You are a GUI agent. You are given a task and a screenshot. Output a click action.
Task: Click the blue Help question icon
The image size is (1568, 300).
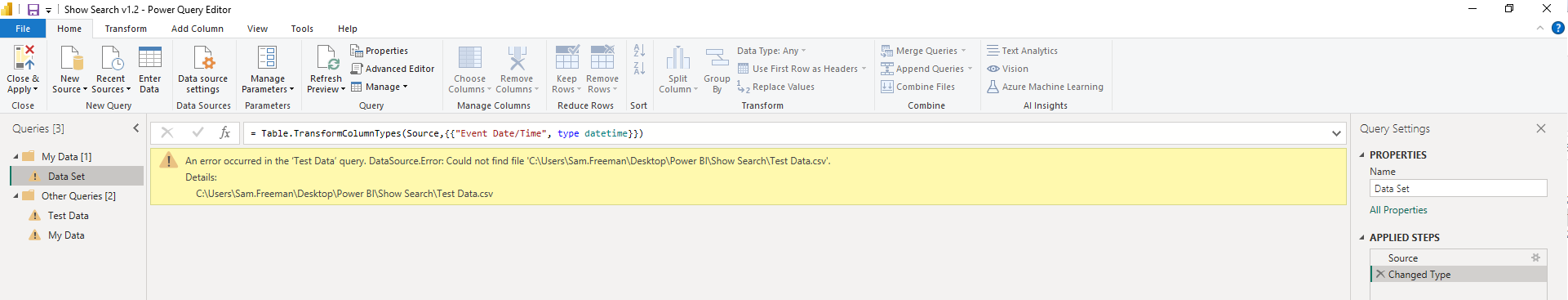(1557, 28)
